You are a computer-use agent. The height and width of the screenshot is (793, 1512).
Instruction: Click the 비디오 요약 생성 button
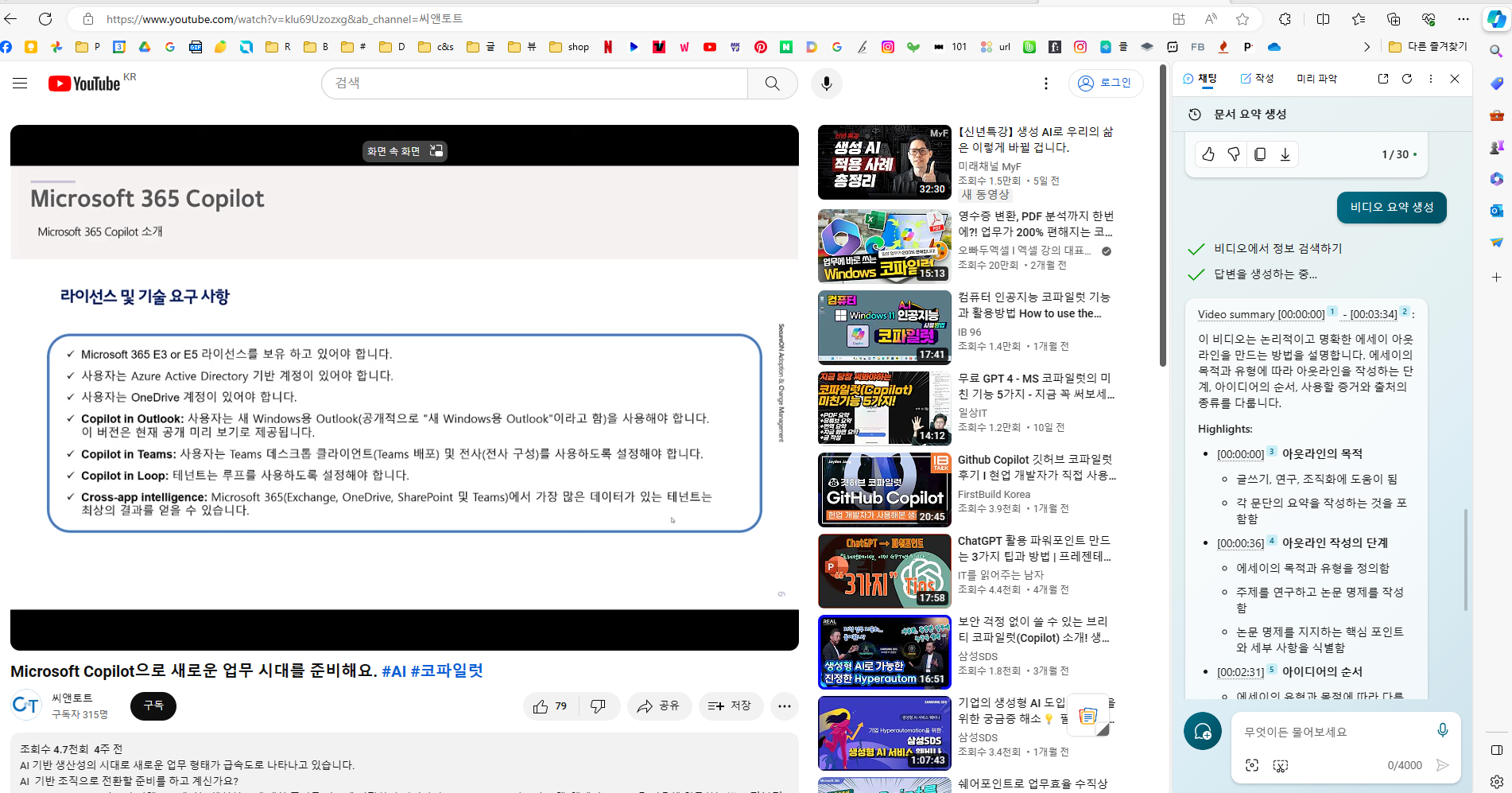coord(1392,207)
